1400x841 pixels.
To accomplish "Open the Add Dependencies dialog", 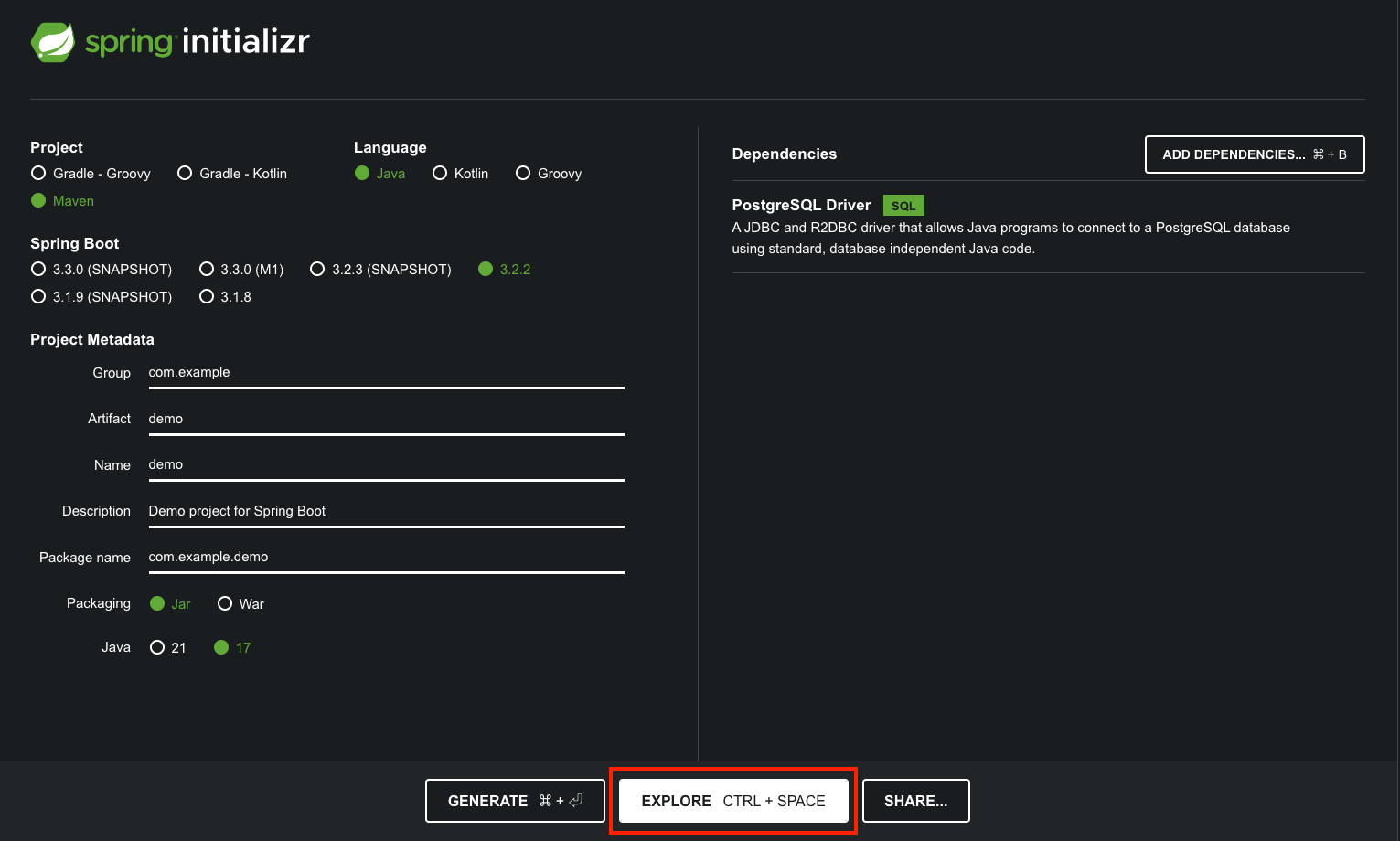I will pos(1254,154).
